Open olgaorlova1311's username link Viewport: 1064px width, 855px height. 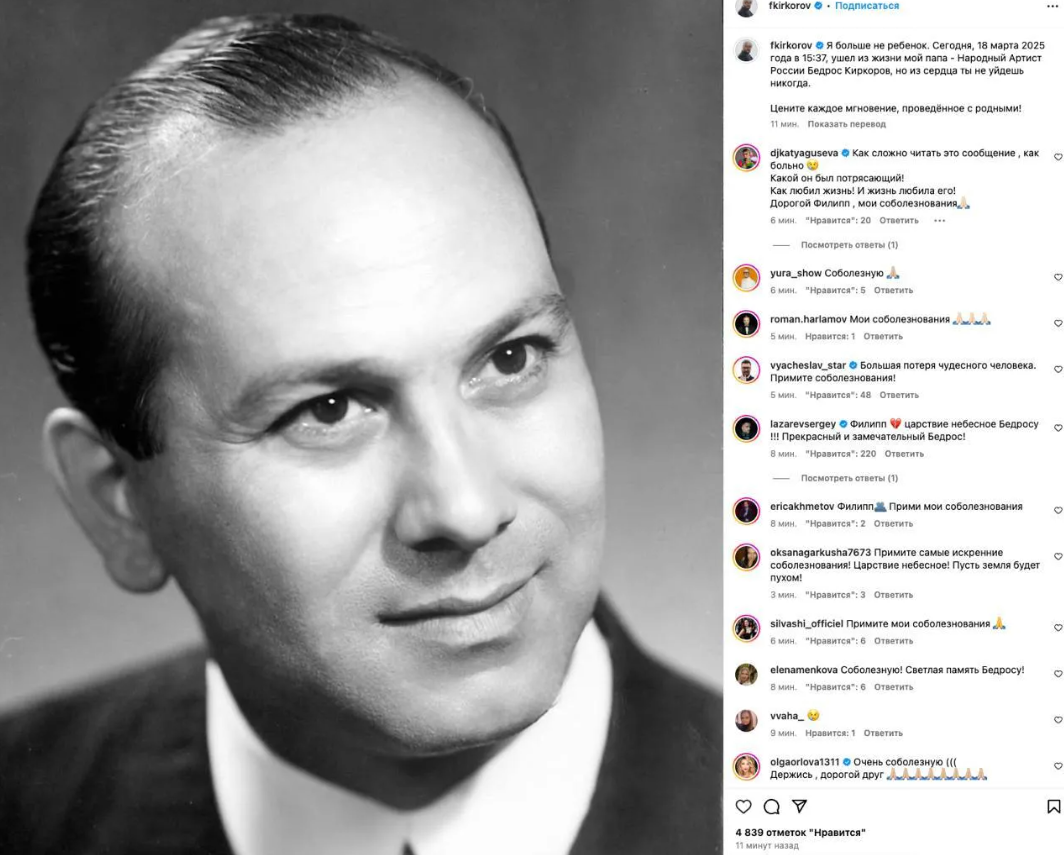(x=805, y=762)
